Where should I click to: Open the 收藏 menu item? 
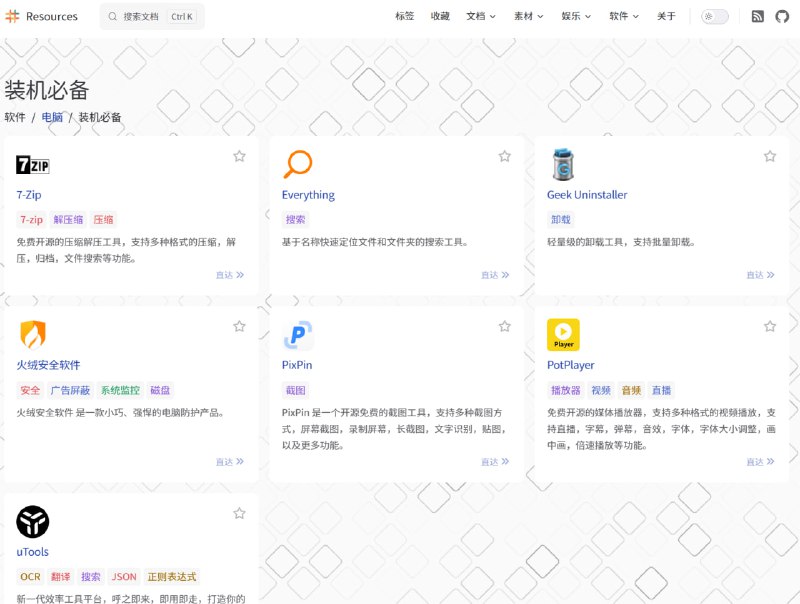click(439, 16)
